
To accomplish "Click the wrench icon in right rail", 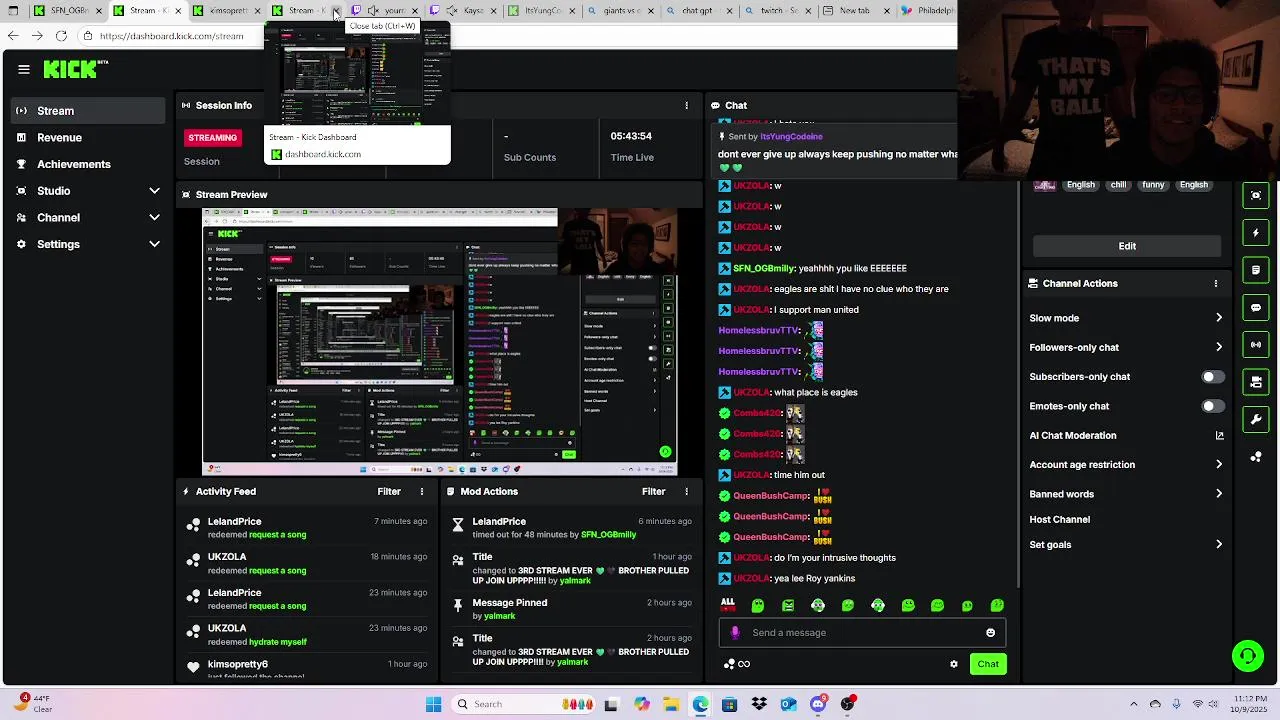I will (1256, 419).
